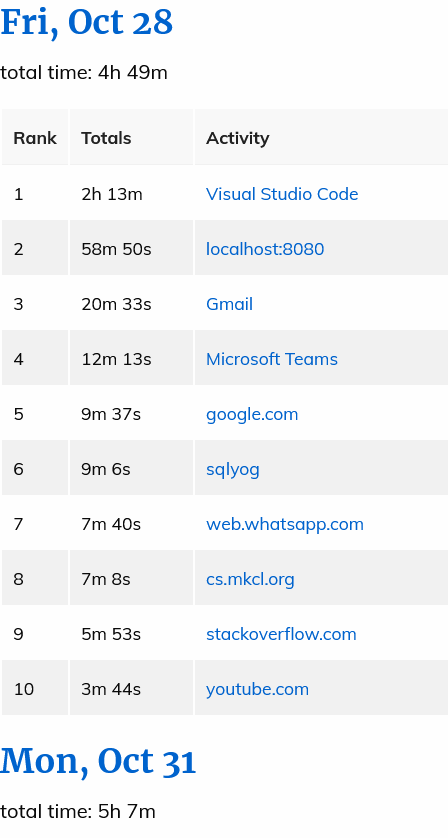
Task: Click the total time 5h 7m text
Action: click(78, 812)
